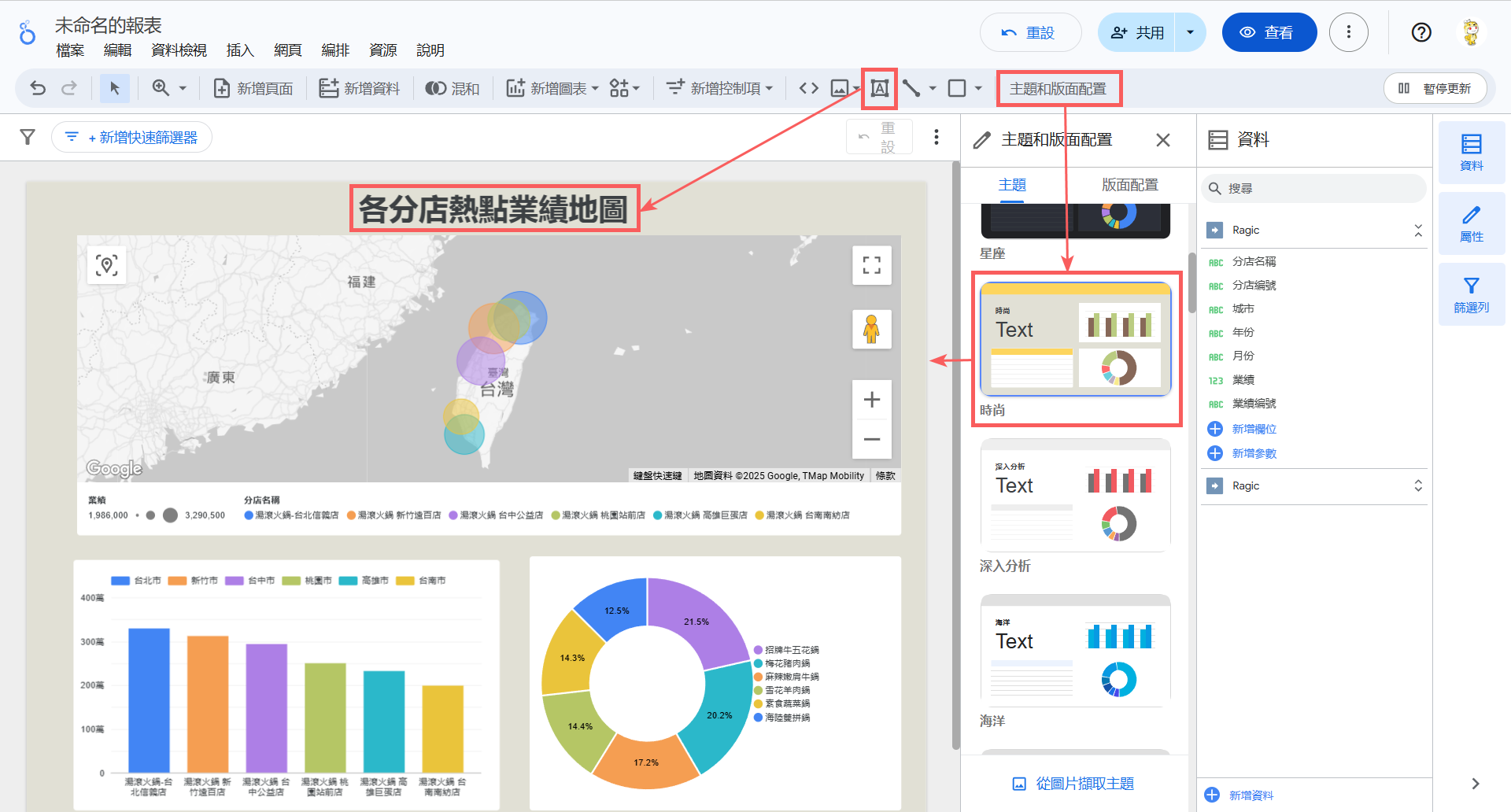Click the filter funnel icon

(28, 137)
